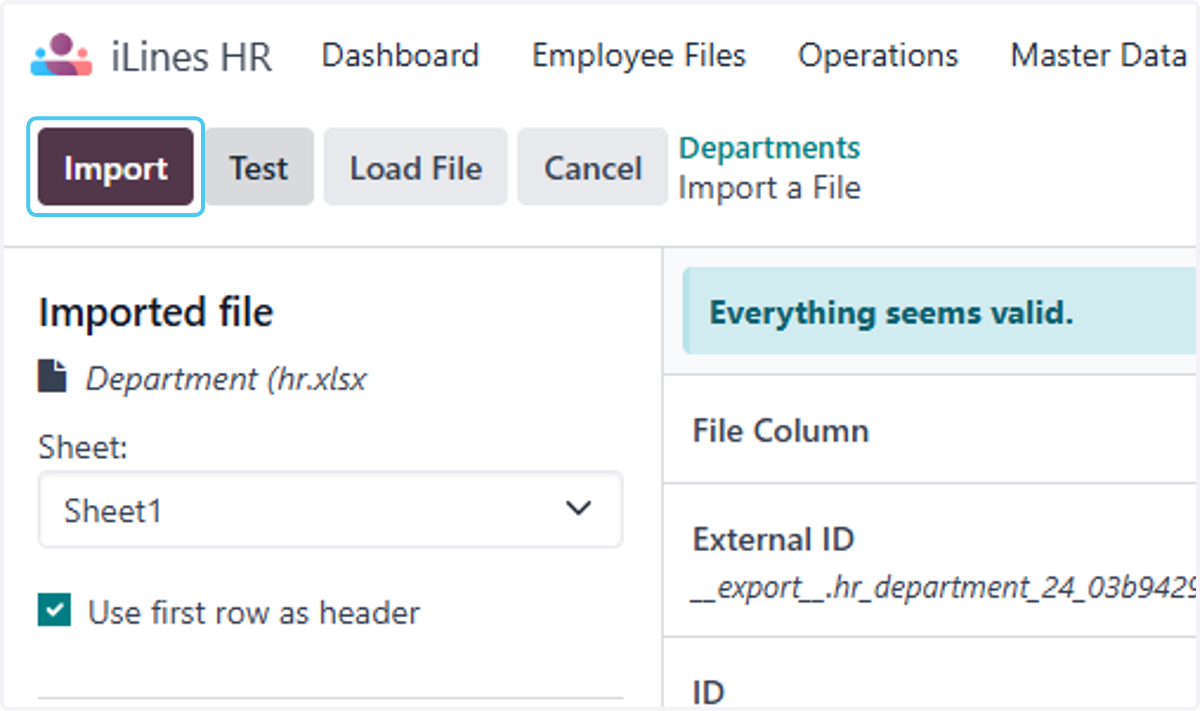
Task: Click the Import button
Action: pyautogui.click(x=115, y=167)
